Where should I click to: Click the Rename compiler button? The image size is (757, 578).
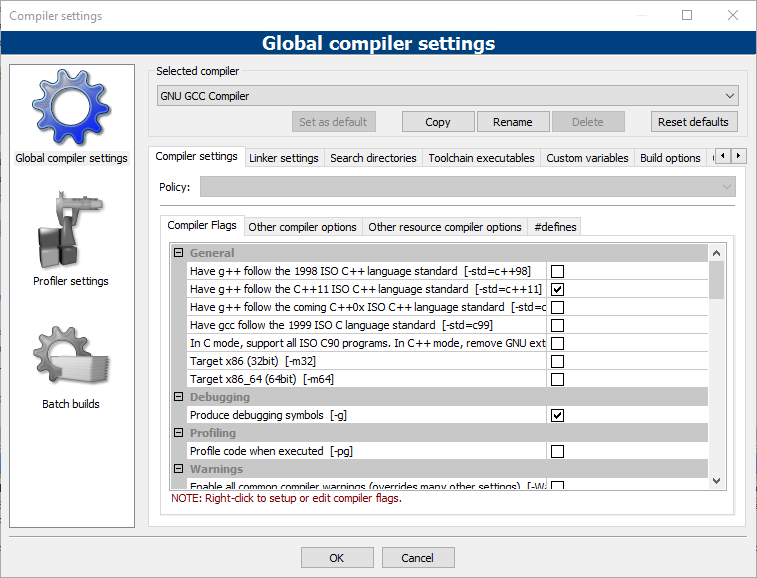pyautogui.click(x=513, y=122)
